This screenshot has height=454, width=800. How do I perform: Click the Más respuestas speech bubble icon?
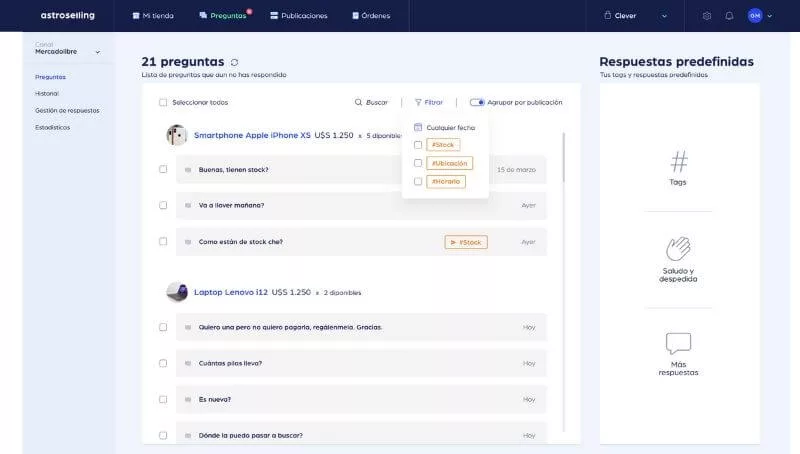click(678, 344)
